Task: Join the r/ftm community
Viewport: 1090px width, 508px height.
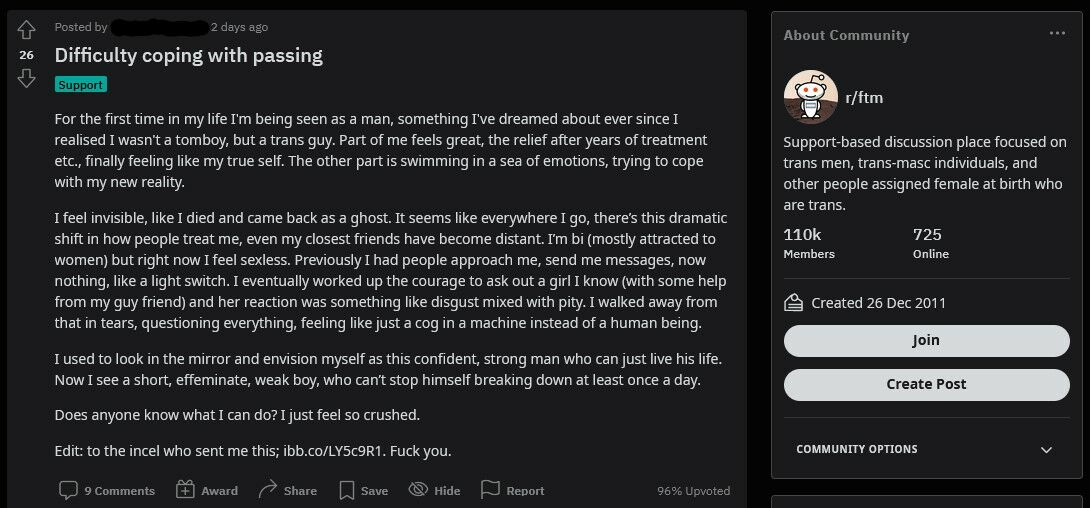Action: click(x=926, y=341)
